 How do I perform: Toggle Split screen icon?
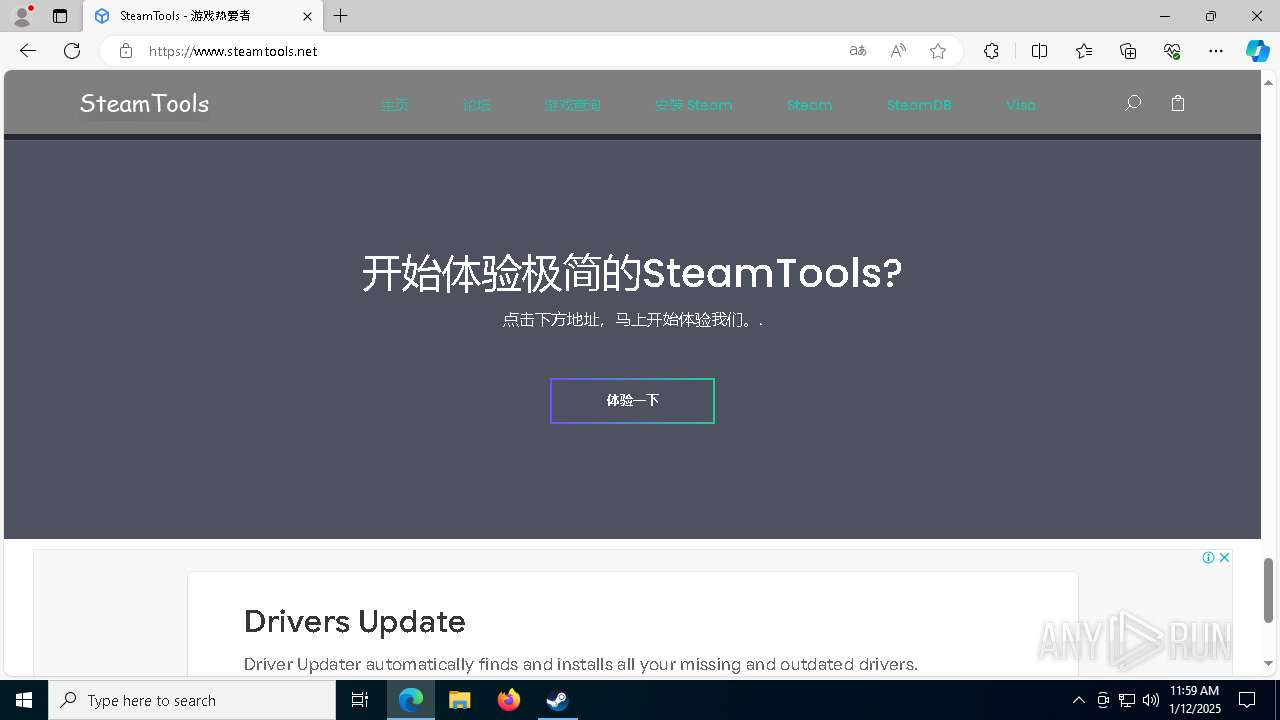tap(1039, 51)
